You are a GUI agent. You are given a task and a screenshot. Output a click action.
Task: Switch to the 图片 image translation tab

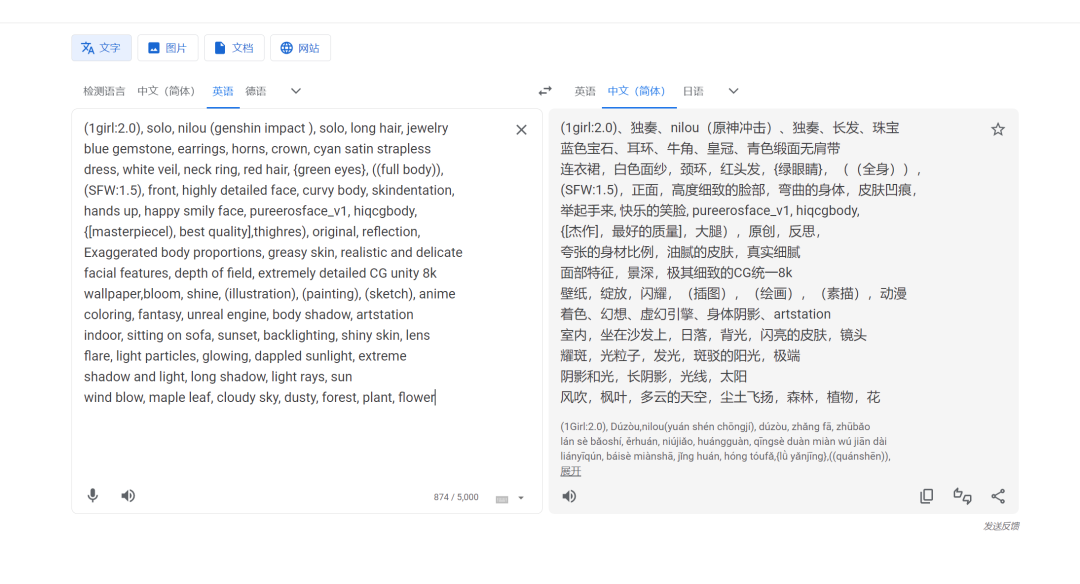coord(167,48)
